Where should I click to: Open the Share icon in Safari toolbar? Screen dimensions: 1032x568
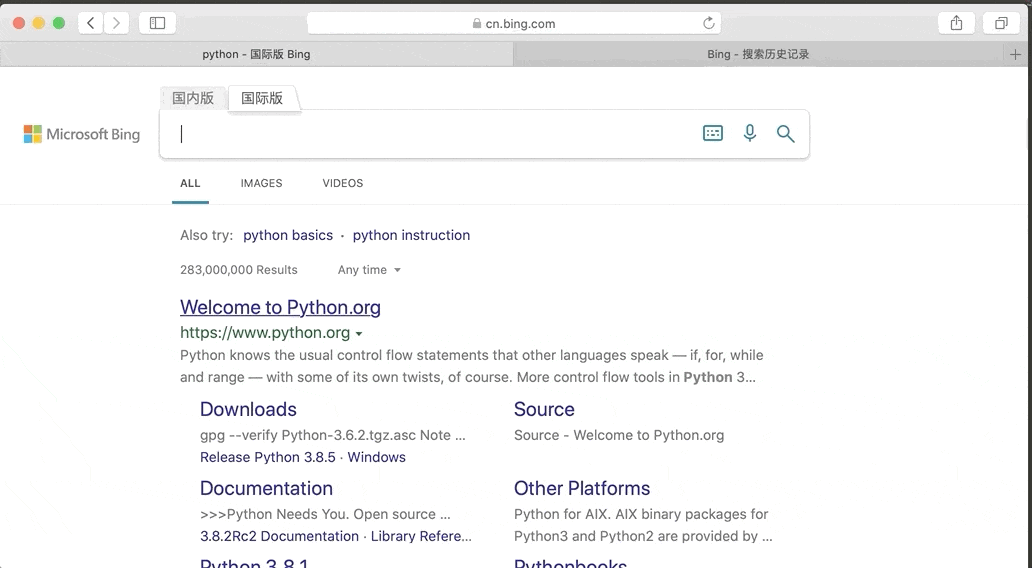point(956,23)
